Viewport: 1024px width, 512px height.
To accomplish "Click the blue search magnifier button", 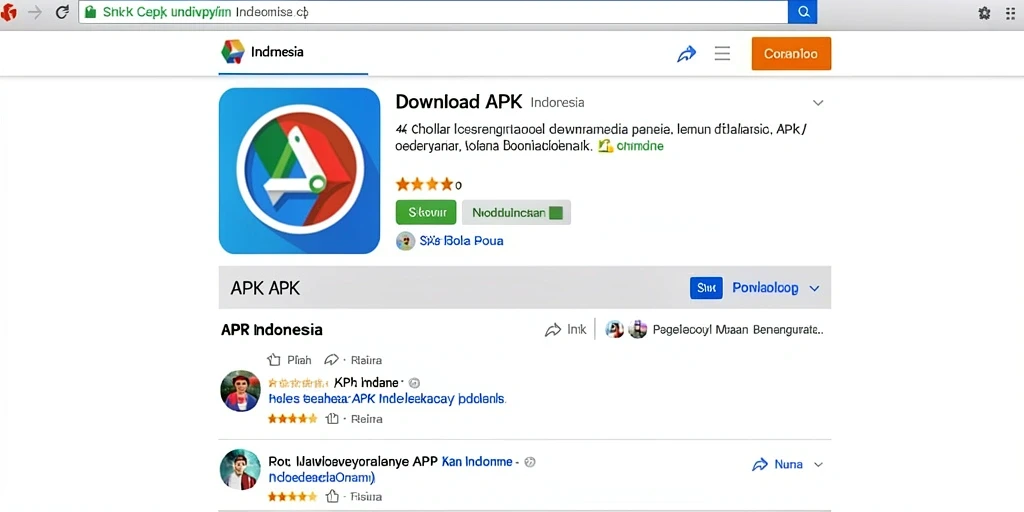I will (803, 12).
